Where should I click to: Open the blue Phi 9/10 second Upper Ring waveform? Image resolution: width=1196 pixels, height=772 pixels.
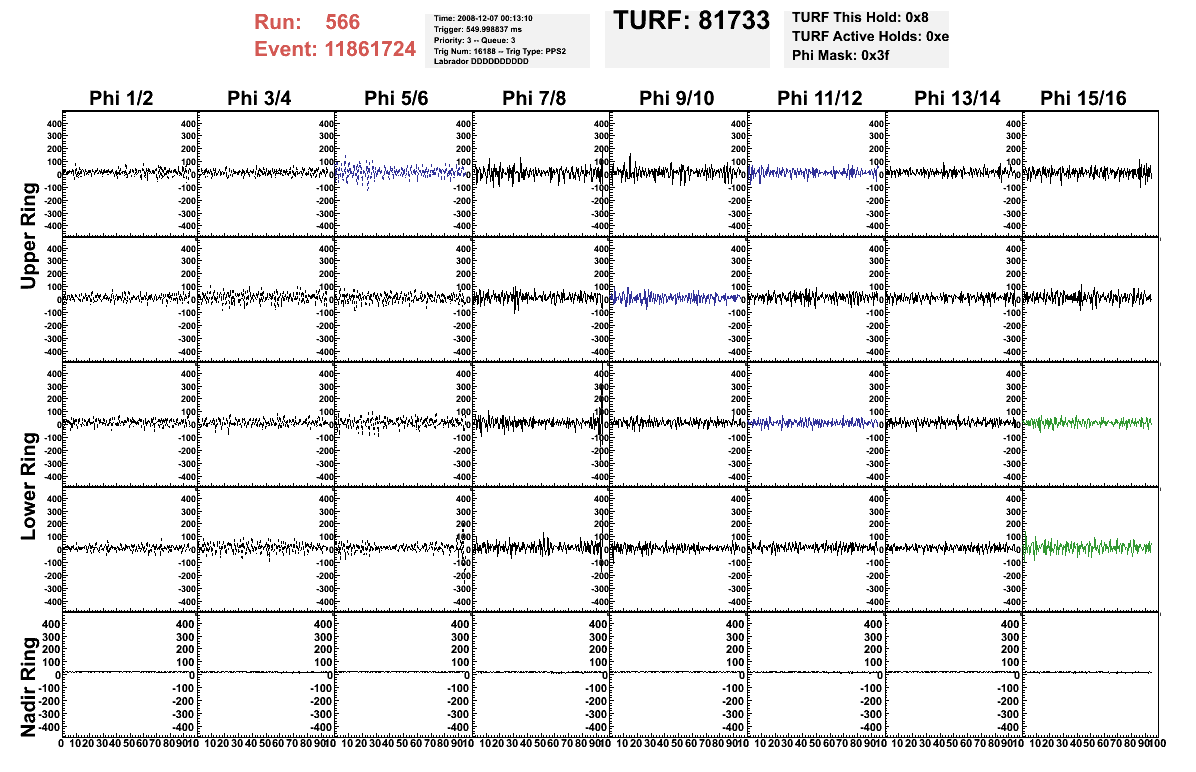(676, 298)
